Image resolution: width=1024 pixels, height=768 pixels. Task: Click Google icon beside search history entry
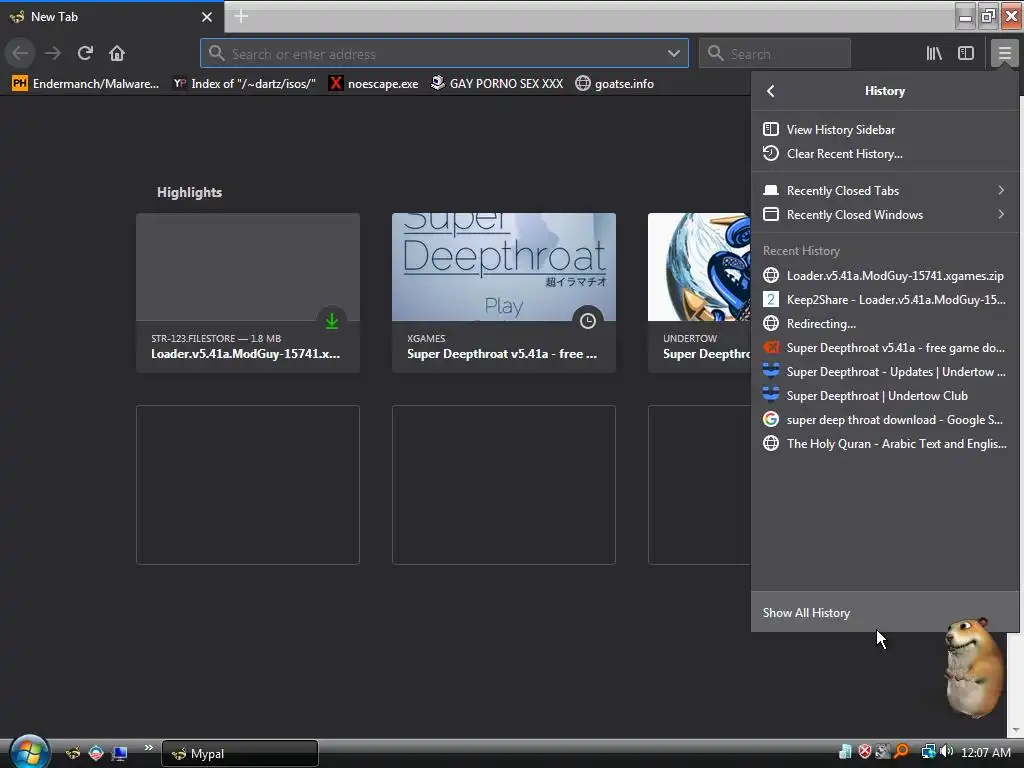pos(771,420)
